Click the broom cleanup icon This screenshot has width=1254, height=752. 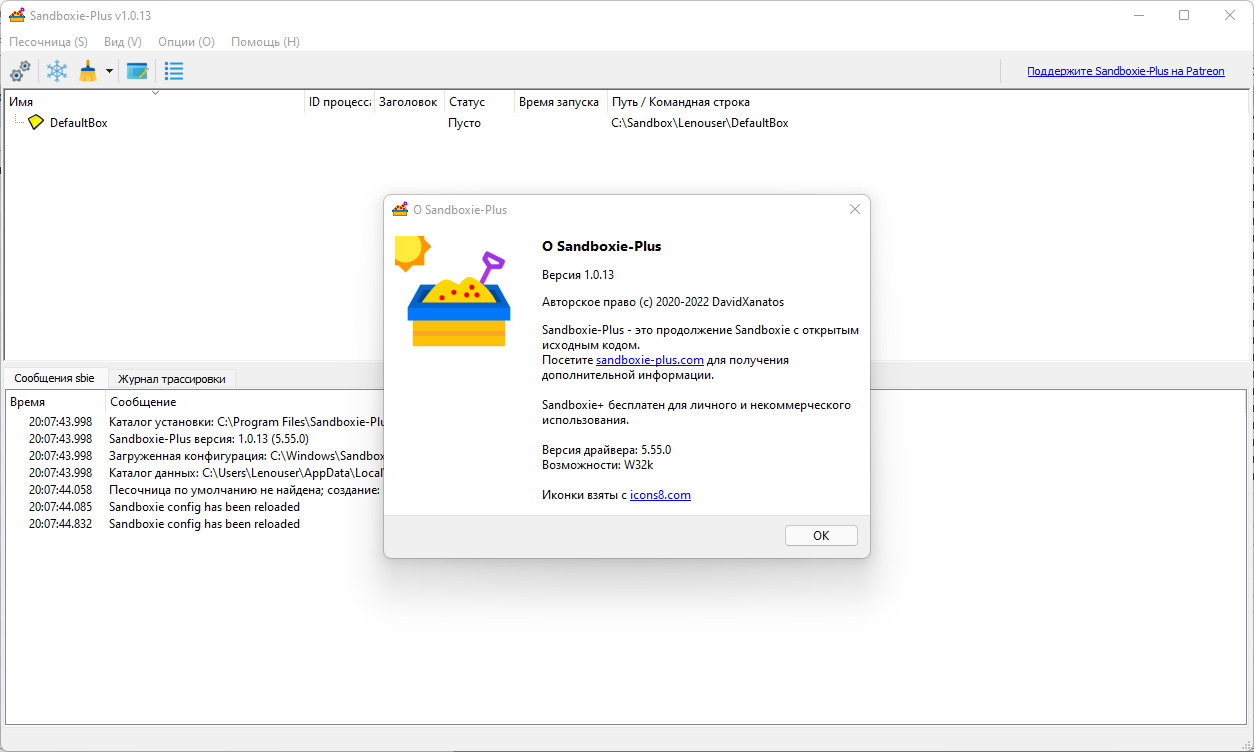coord(88,71)
